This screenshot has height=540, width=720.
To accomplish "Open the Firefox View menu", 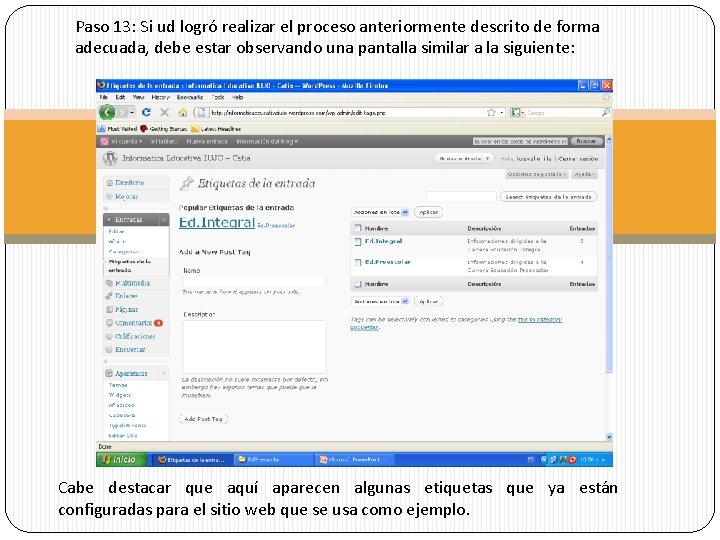I will [x=139, y=97].
